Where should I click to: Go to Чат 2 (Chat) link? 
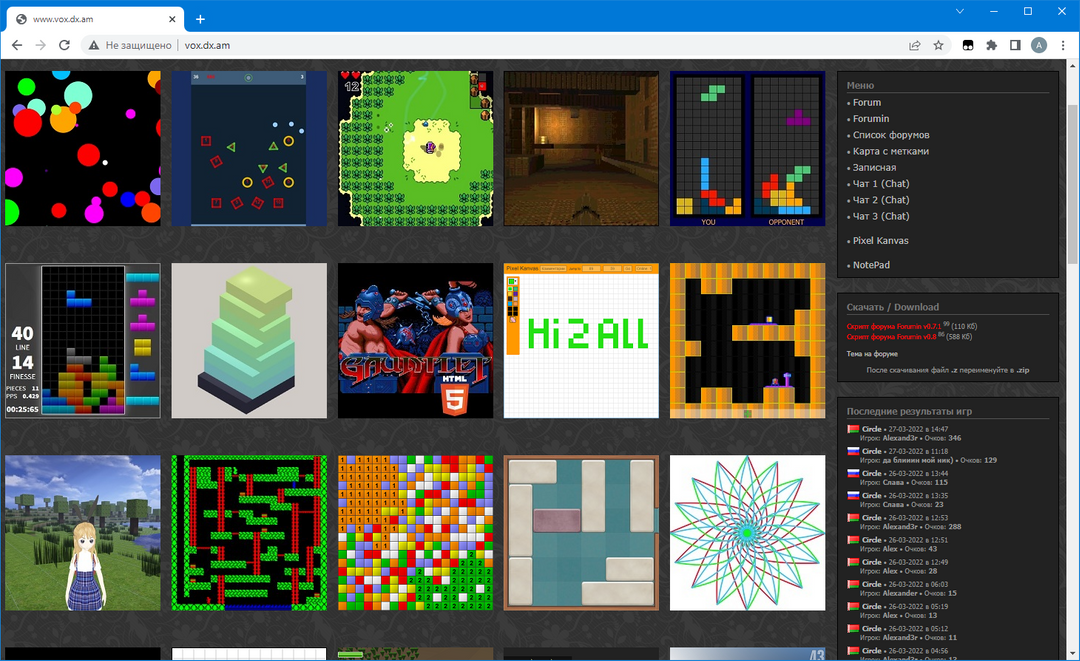[x=880, y=200]
